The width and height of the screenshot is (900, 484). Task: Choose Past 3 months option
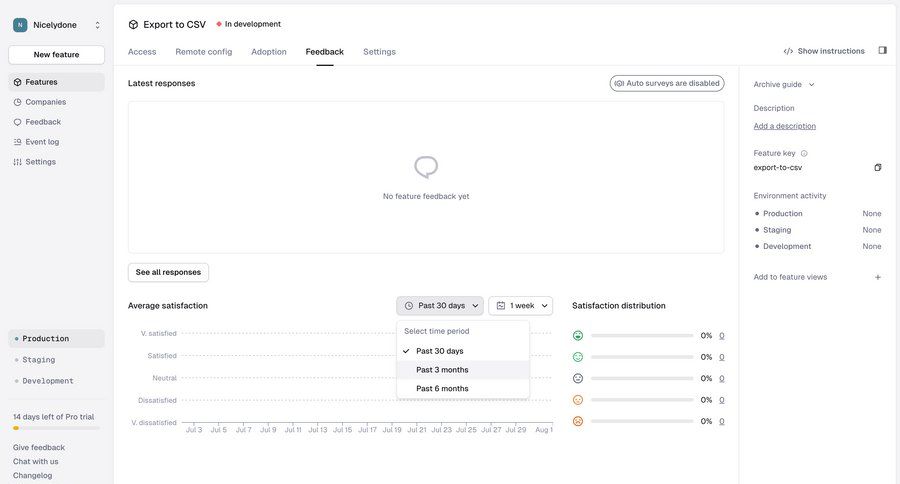[463, 370]
